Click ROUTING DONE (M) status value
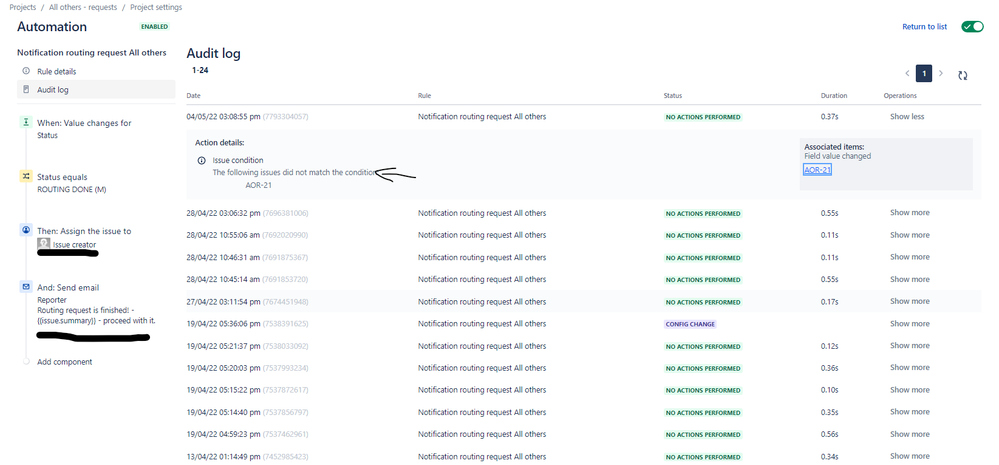This screenshot has height=465, width=999. click(x=72, y=189)
